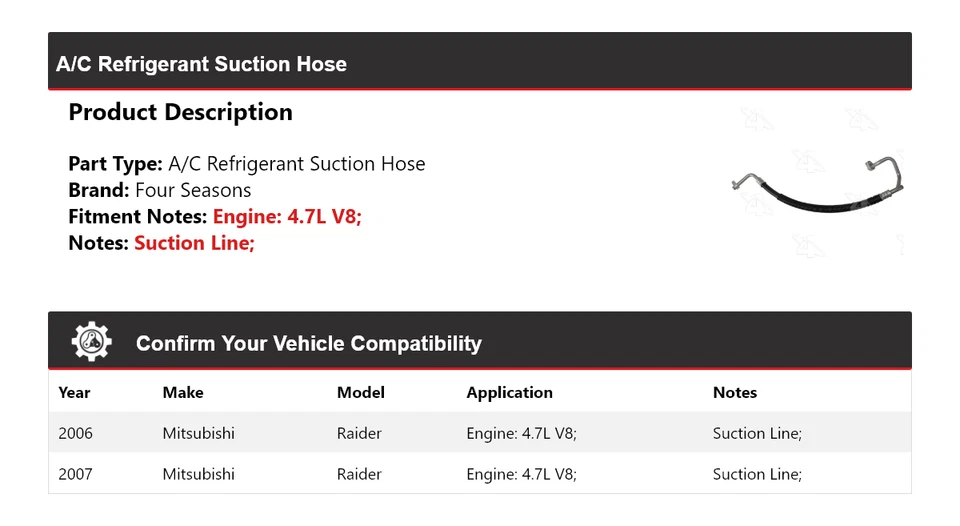Click the gear compatibility icon

point(91,342)
